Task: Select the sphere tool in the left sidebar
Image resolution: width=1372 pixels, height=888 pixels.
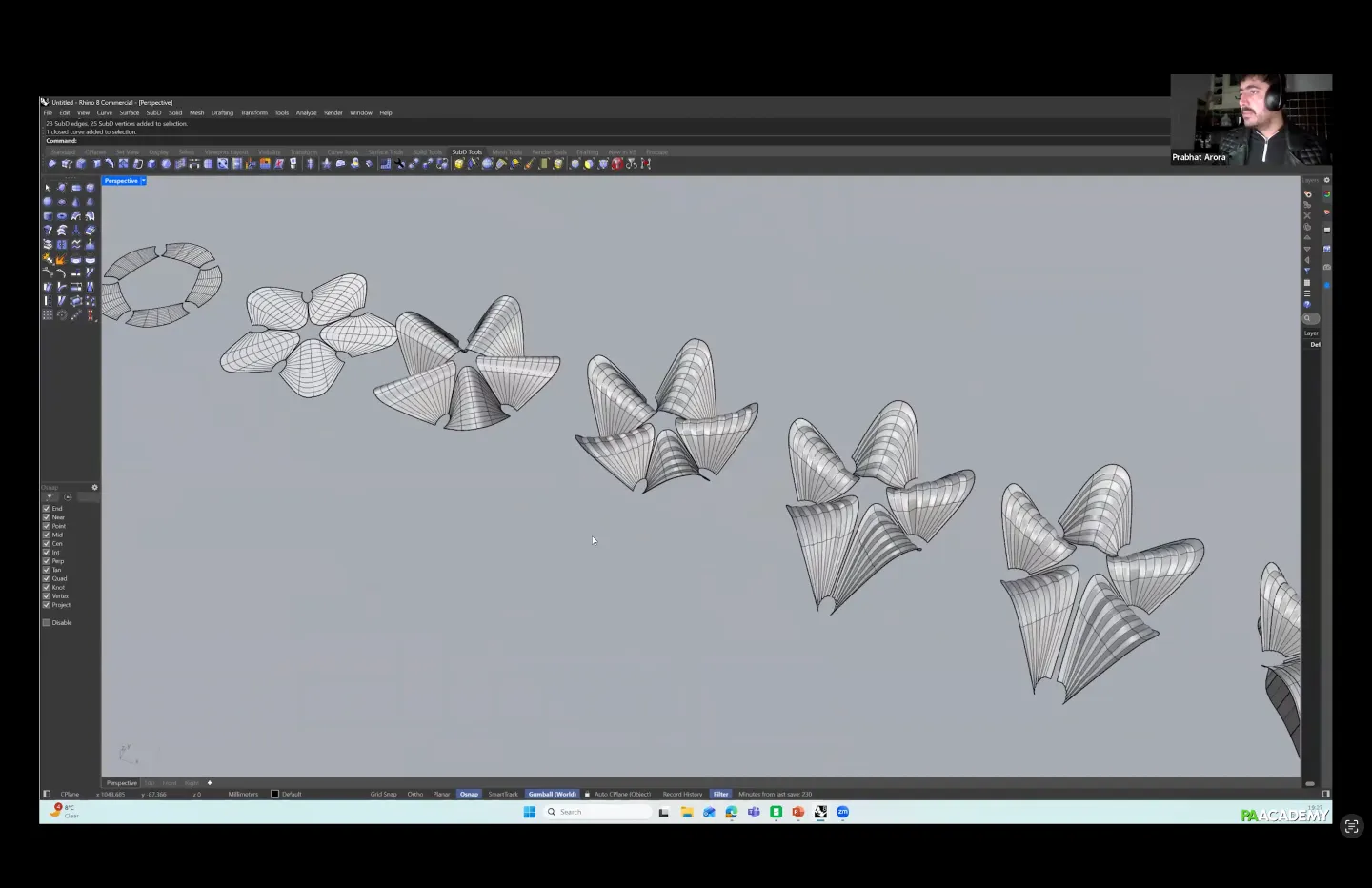Action: coord(48,202)
